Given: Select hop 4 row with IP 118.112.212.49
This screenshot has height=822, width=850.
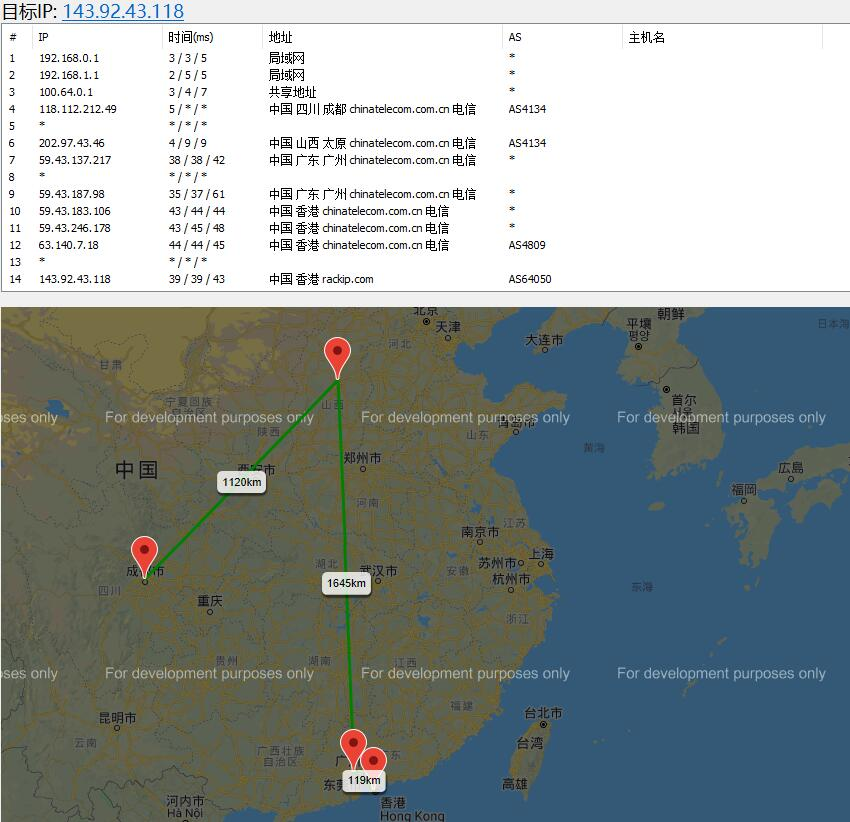Looking at the screenshot, I should [425, 109].
